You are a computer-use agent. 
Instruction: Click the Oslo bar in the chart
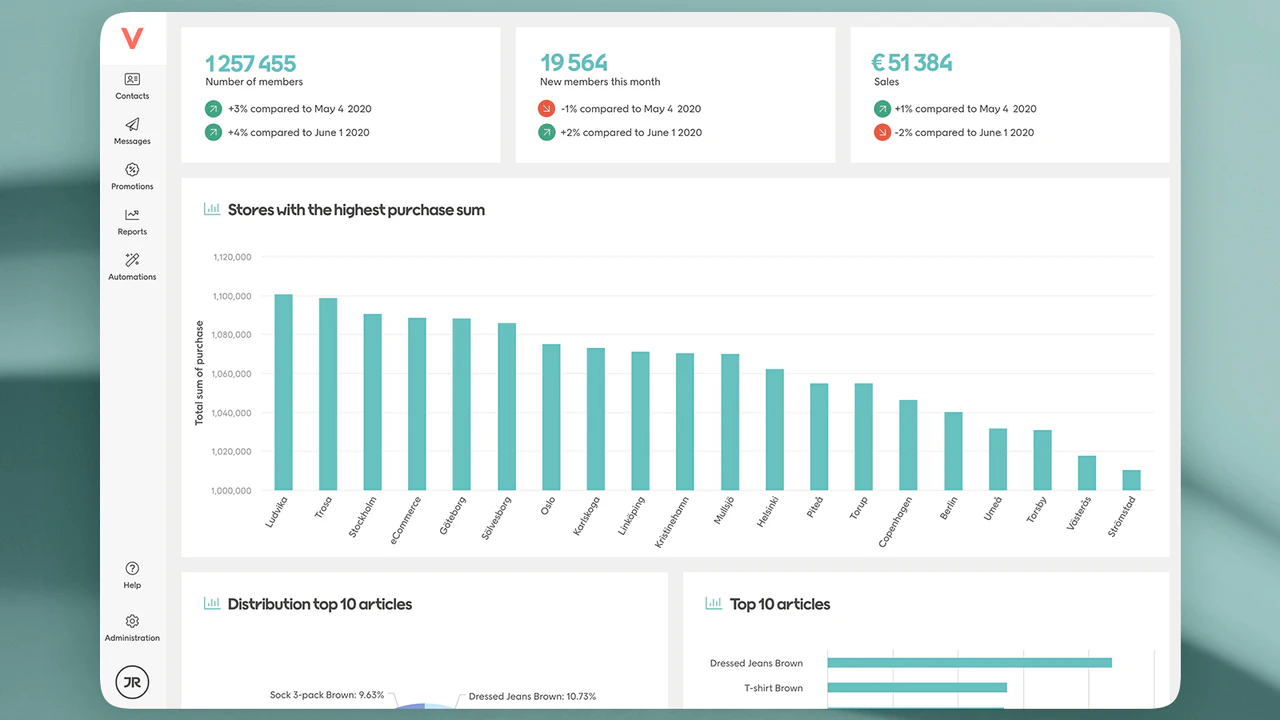coord(551,417)
